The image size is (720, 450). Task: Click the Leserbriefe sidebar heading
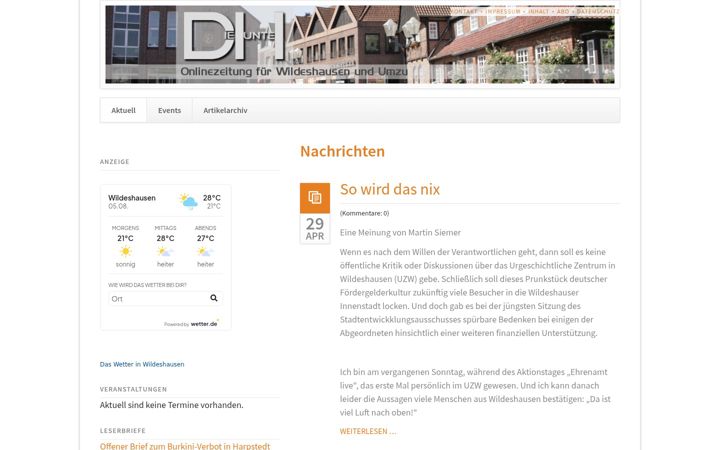tap(123, 431)
